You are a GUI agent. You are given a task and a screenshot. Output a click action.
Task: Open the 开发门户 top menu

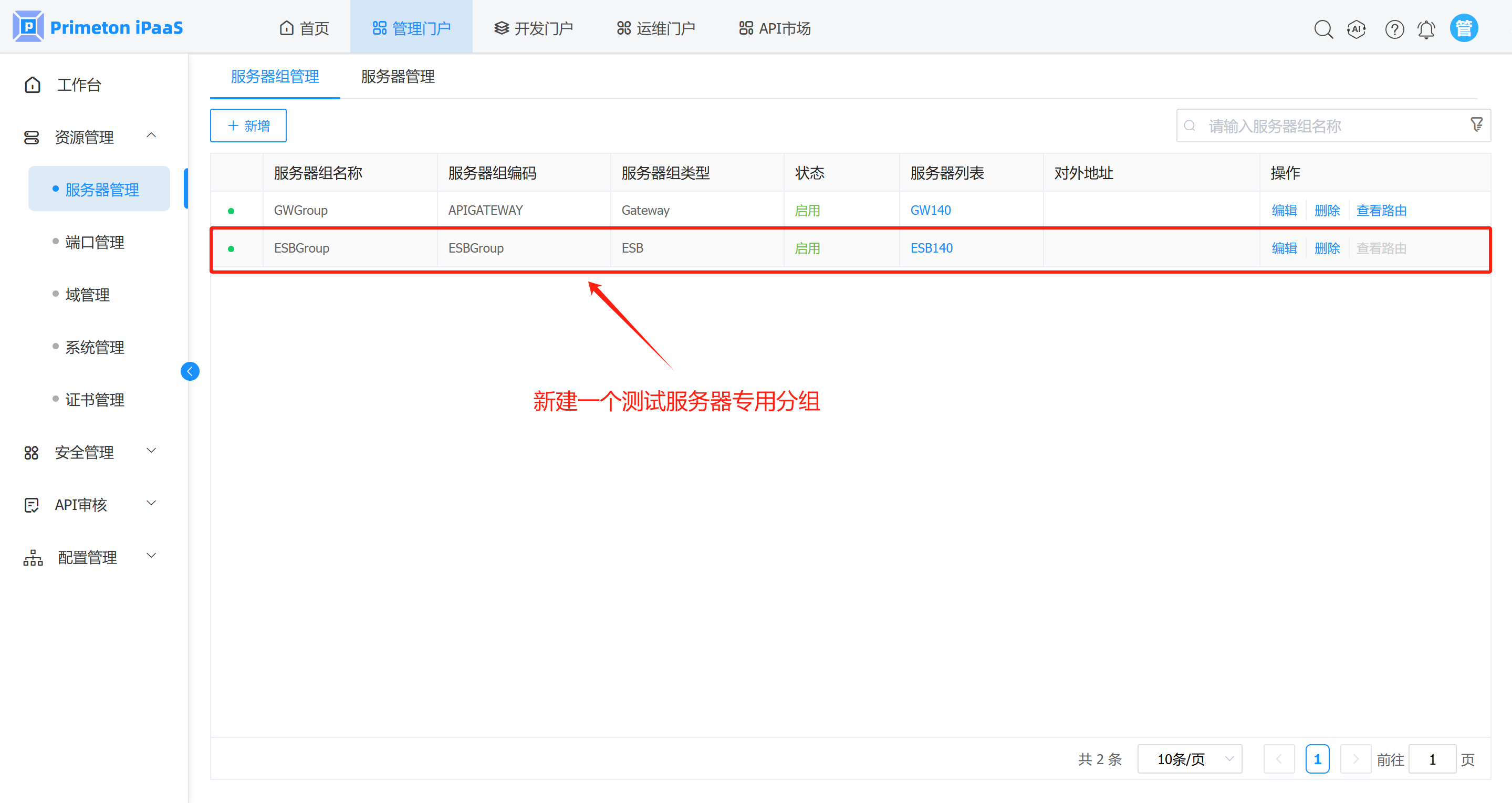[x=534, y=28]
